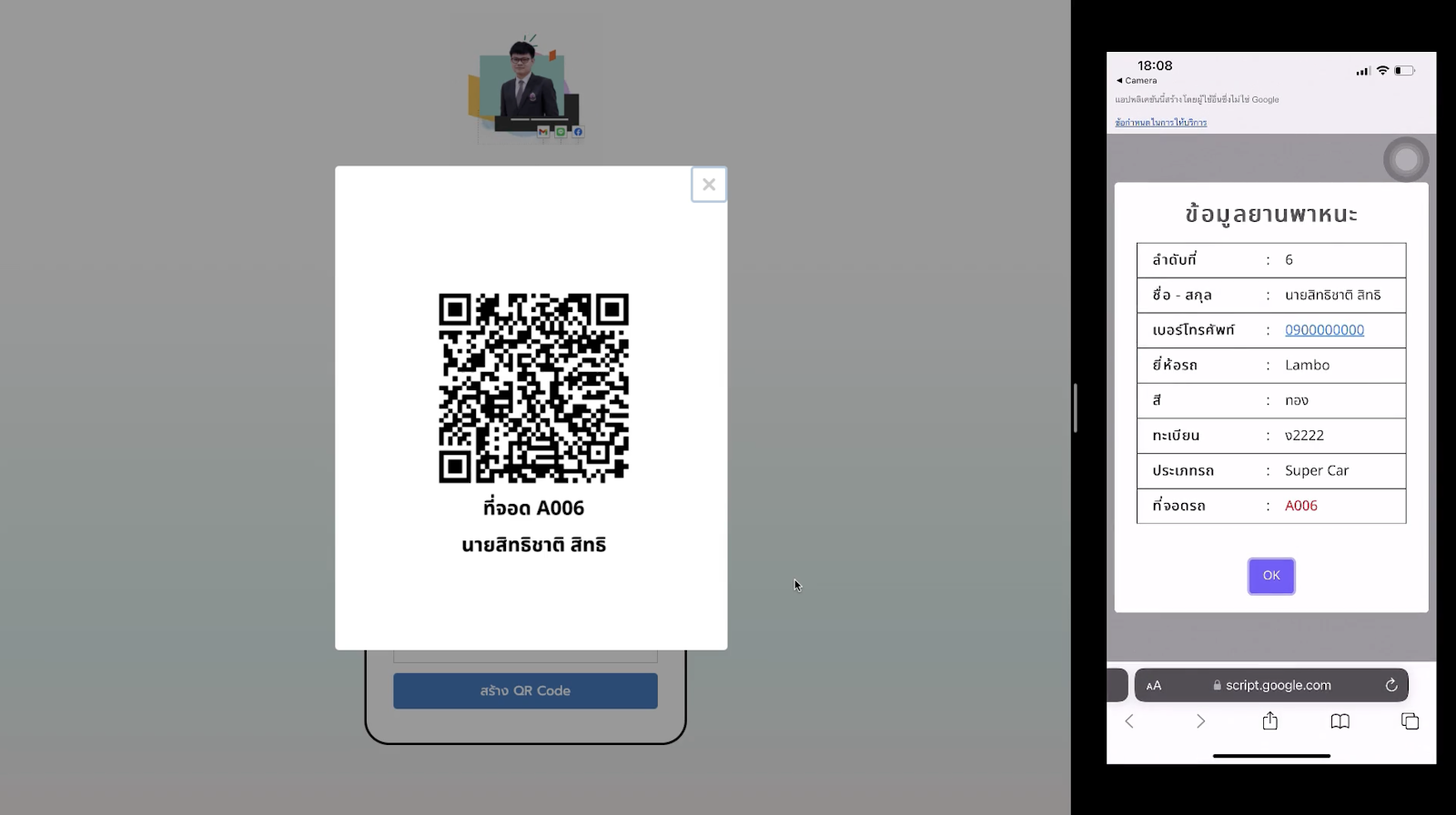
Task: Tap Safari share icon
Action: pos(1270,720)
